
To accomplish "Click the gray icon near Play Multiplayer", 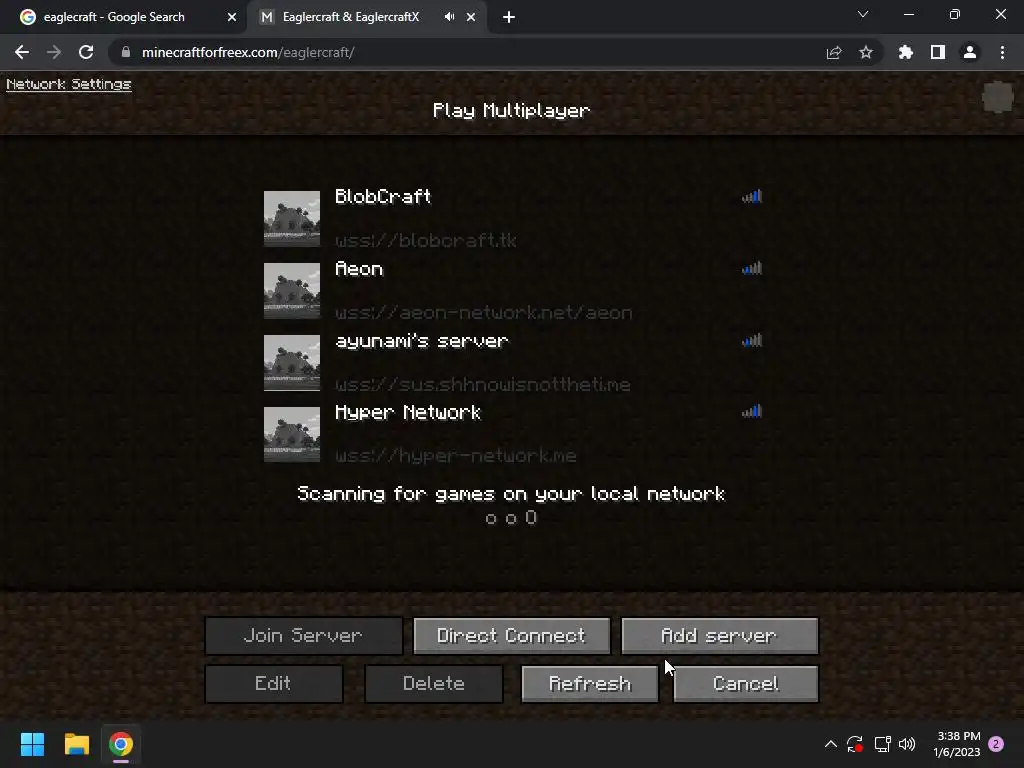I will (998, 98).
